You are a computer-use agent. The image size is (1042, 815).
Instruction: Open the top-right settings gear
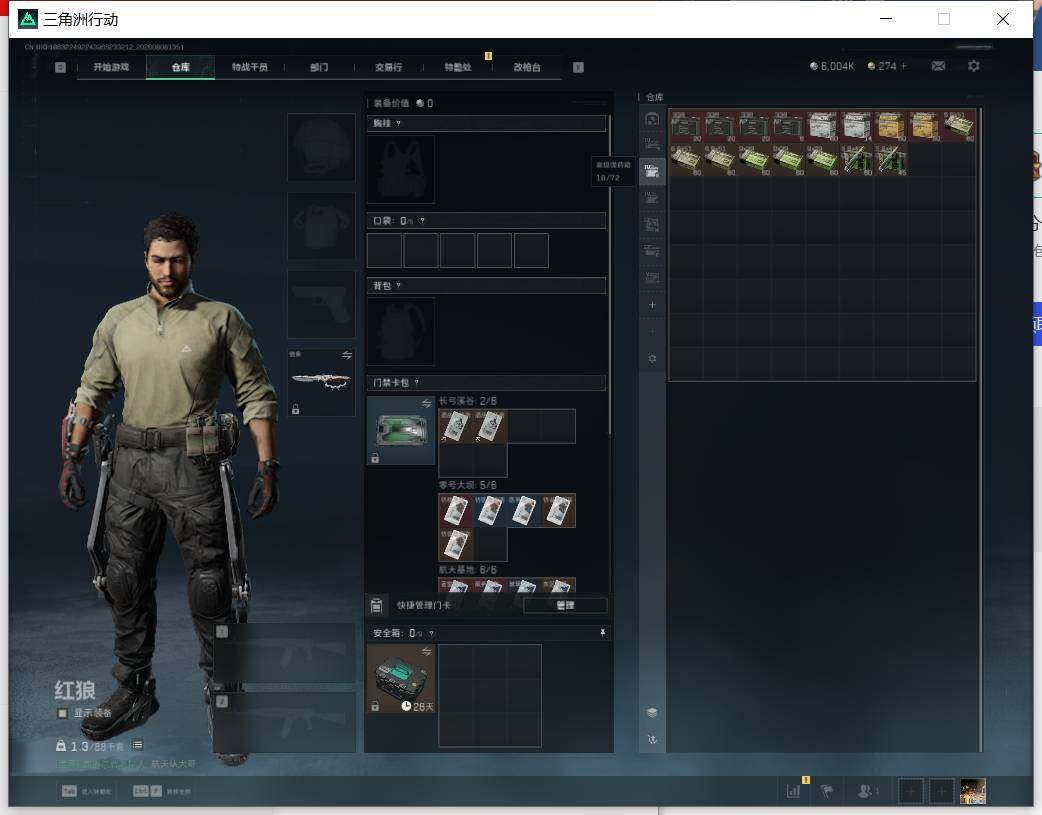(x=974, y=66)
